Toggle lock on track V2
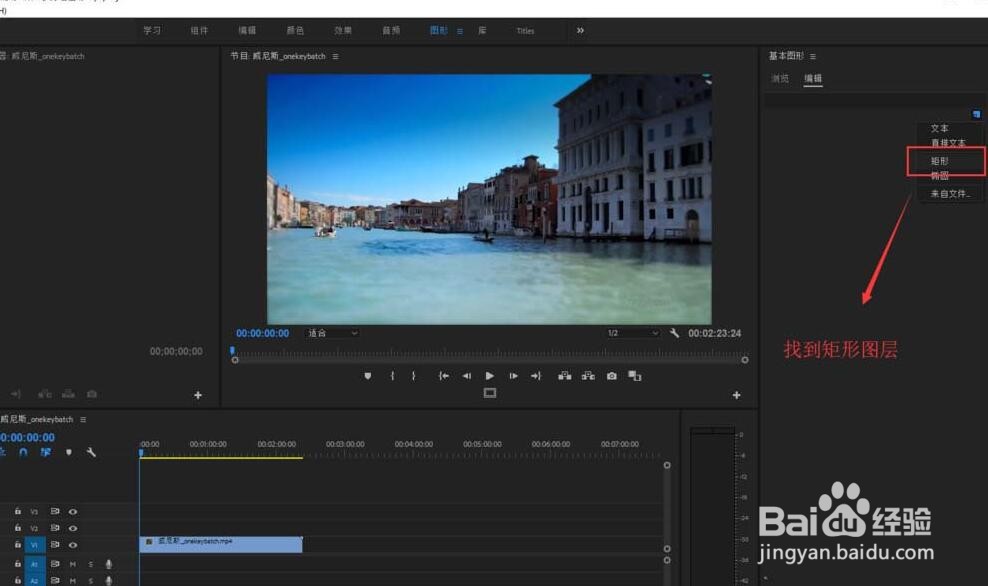Viewport: 988px width, 586px height. click(18, 528)
